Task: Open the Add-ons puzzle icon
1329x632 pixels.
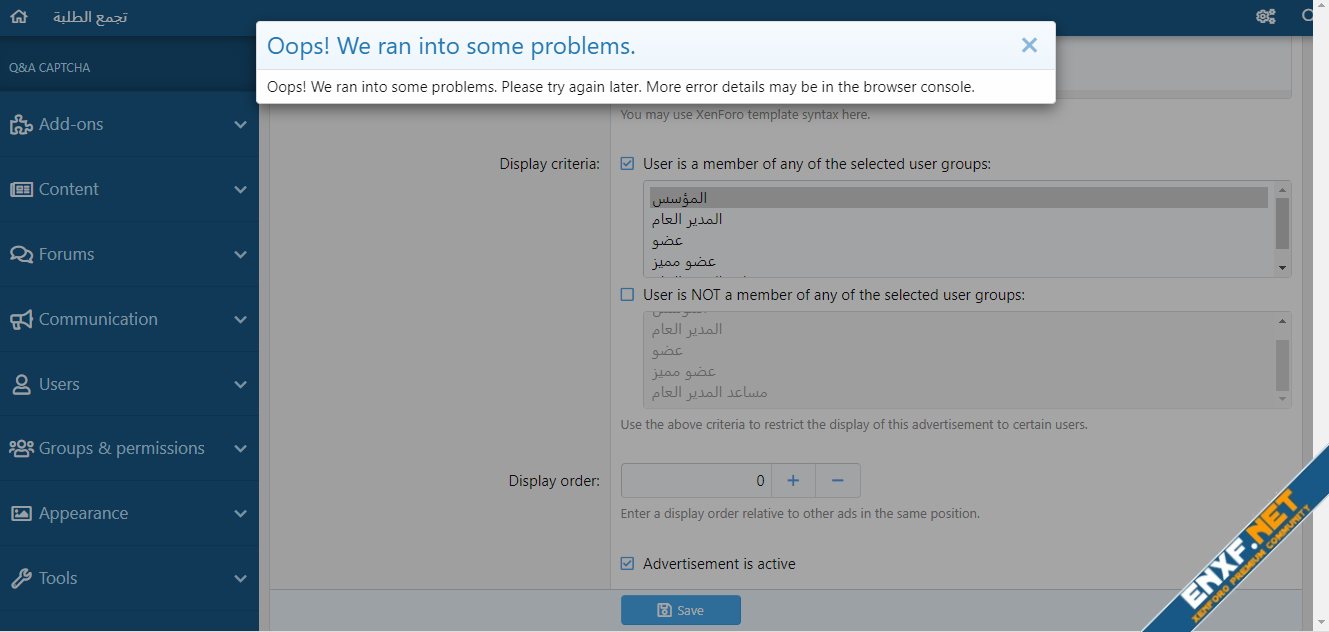Action: [21, 125]
